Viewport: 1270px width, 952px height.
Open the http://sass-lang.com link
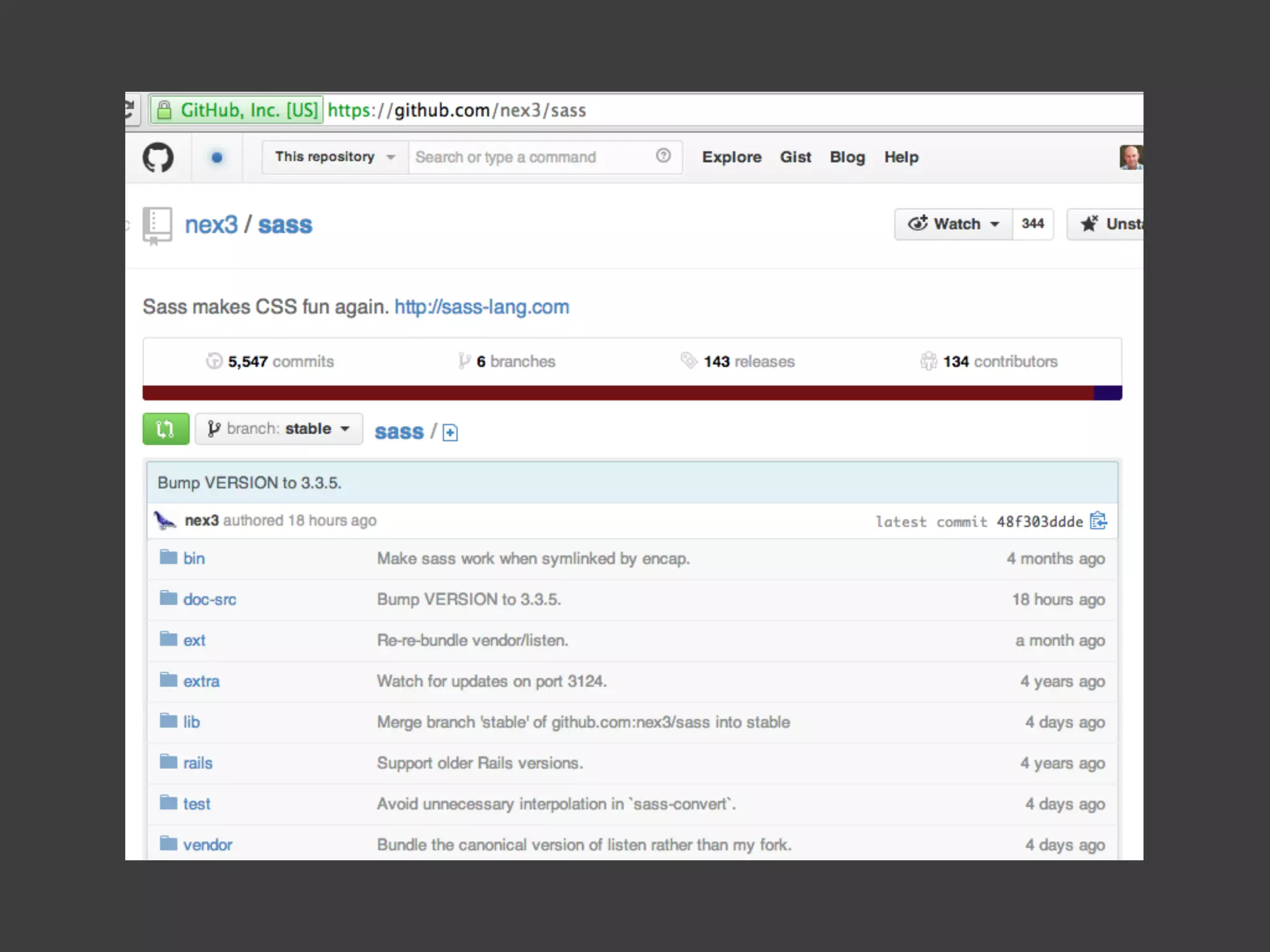[x=482, y=307]
